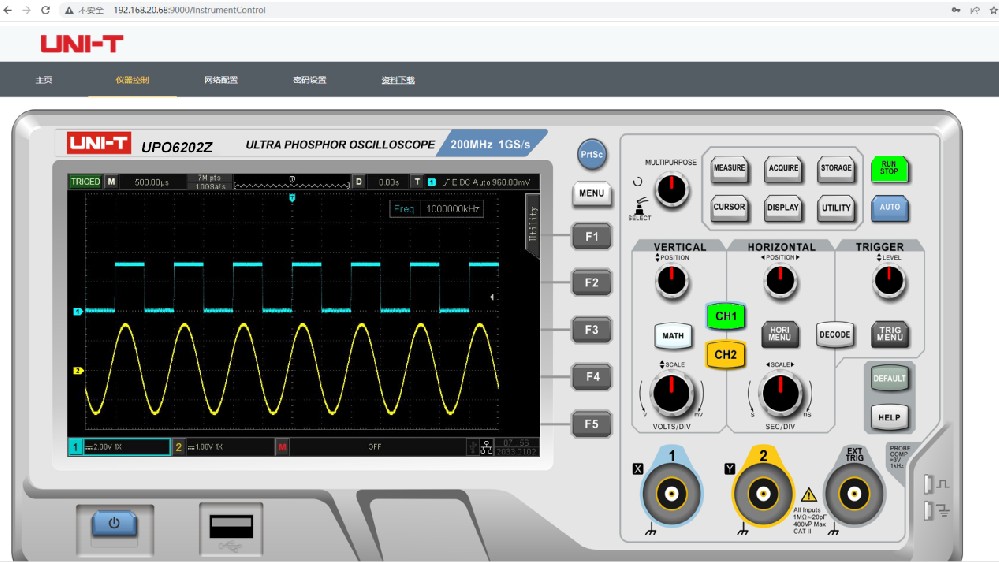
Task: Click the browser address bar
Action: pyautogui.click(x=400, y=10)
